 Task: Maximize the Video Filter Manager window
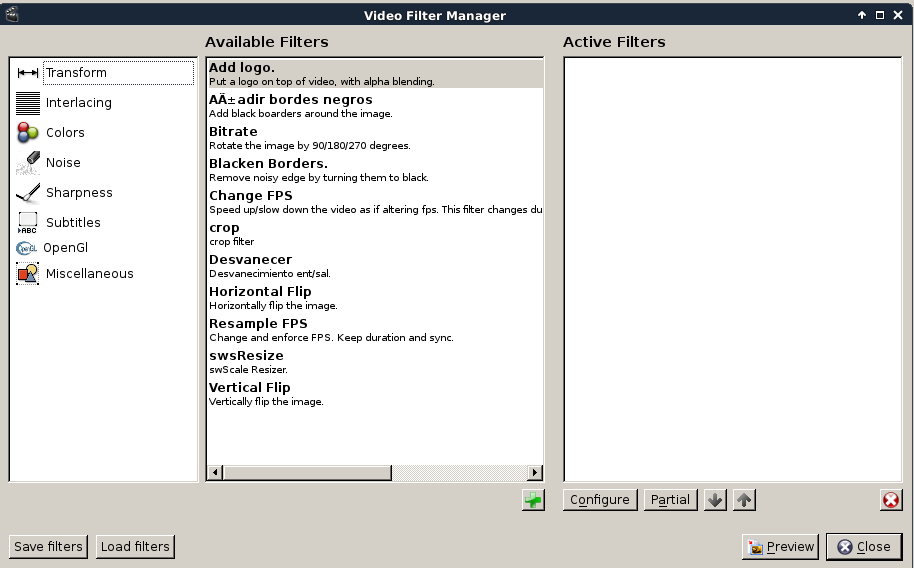click(x=880, y=15)
